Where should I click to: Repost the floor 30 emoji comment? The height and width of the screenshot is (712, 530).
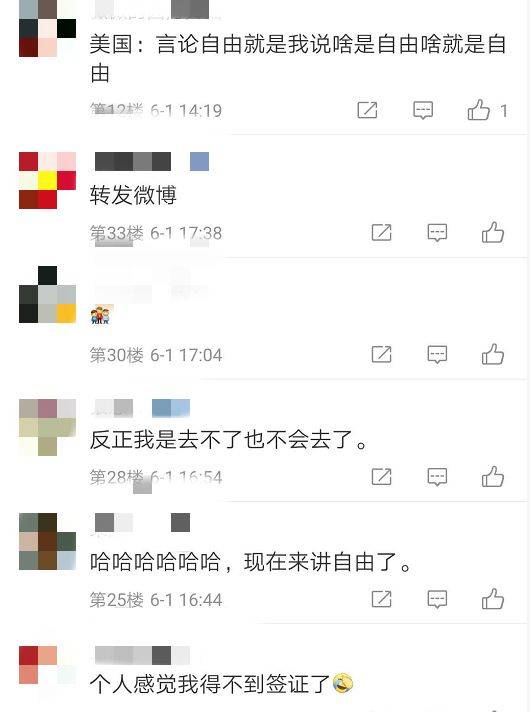click(381, 354)
